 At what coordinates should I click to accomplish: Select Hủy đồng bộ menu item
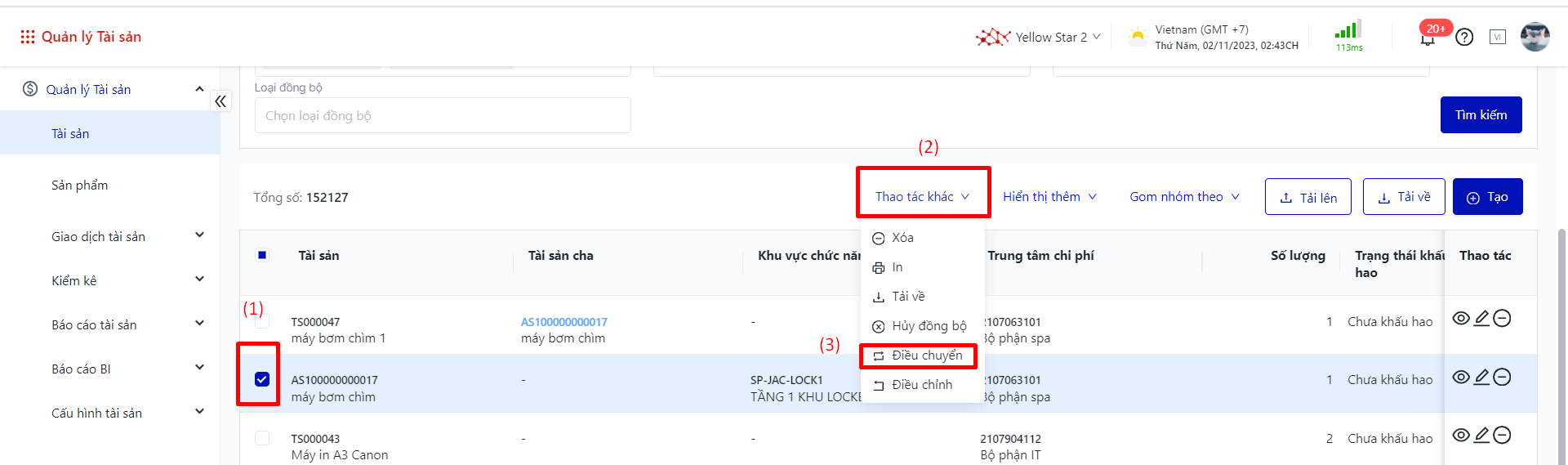click(x=923, y=326)
